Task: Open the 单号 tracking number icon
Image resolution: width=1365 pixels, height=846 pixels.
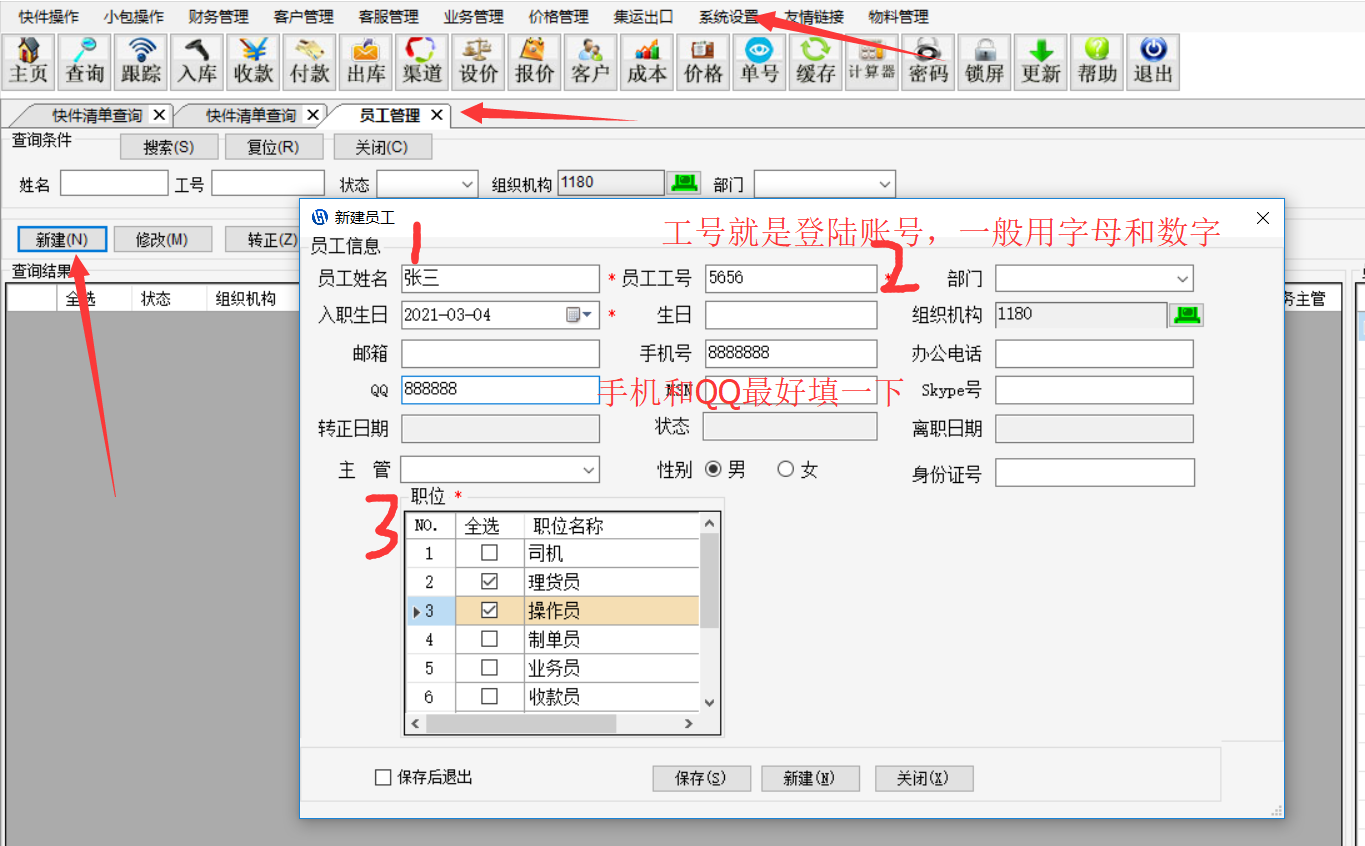Action: 759,62
